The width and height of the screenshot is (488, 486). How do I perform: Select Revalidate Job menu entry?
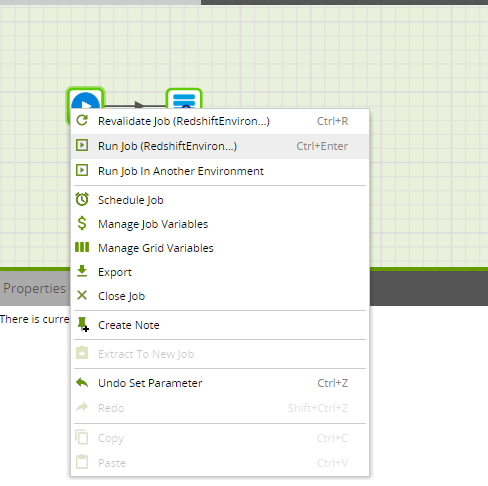220,121
